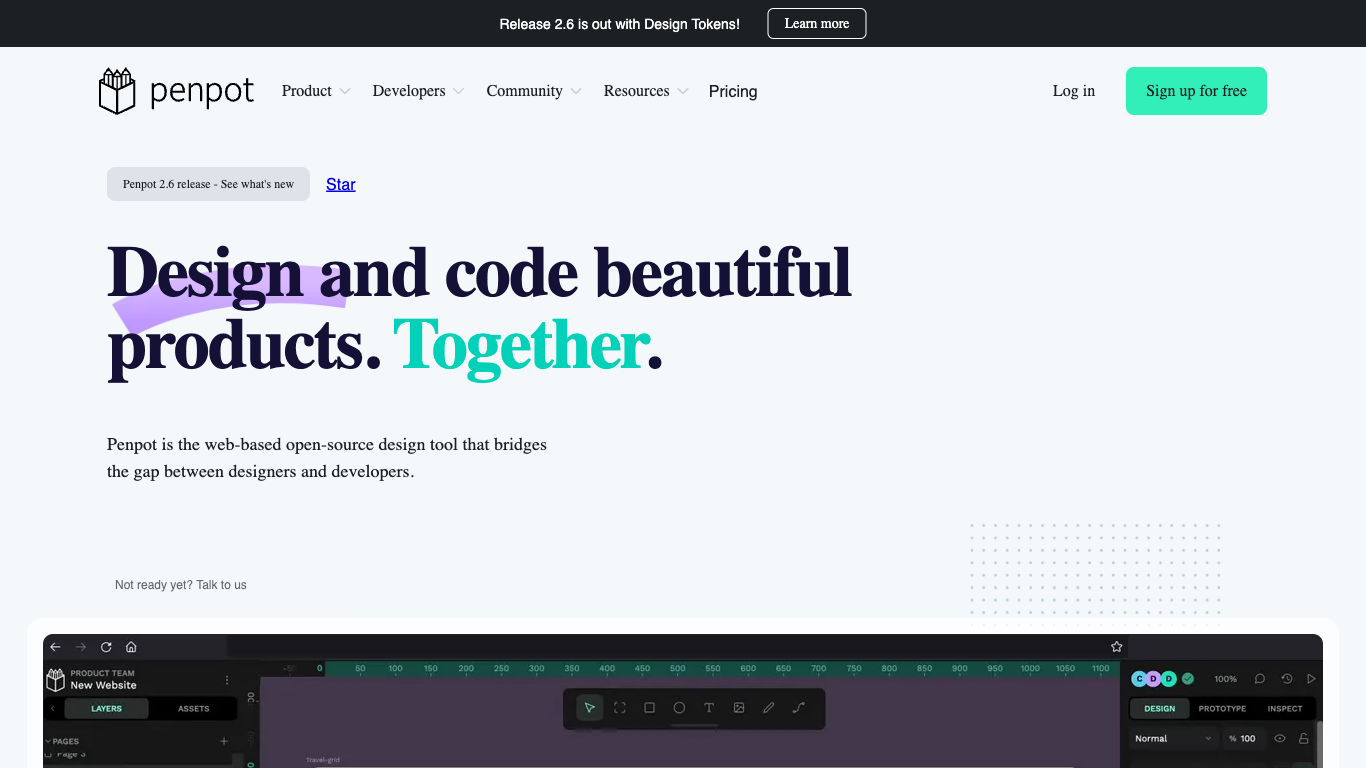Viewport: 1366px width, 768px height.
Task: Click the purple D user avatar
Action: [x=1153, y=679]
